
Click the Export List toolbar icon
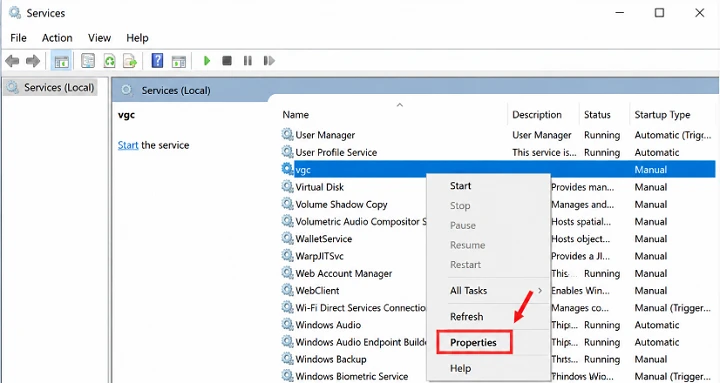(130, 61)
